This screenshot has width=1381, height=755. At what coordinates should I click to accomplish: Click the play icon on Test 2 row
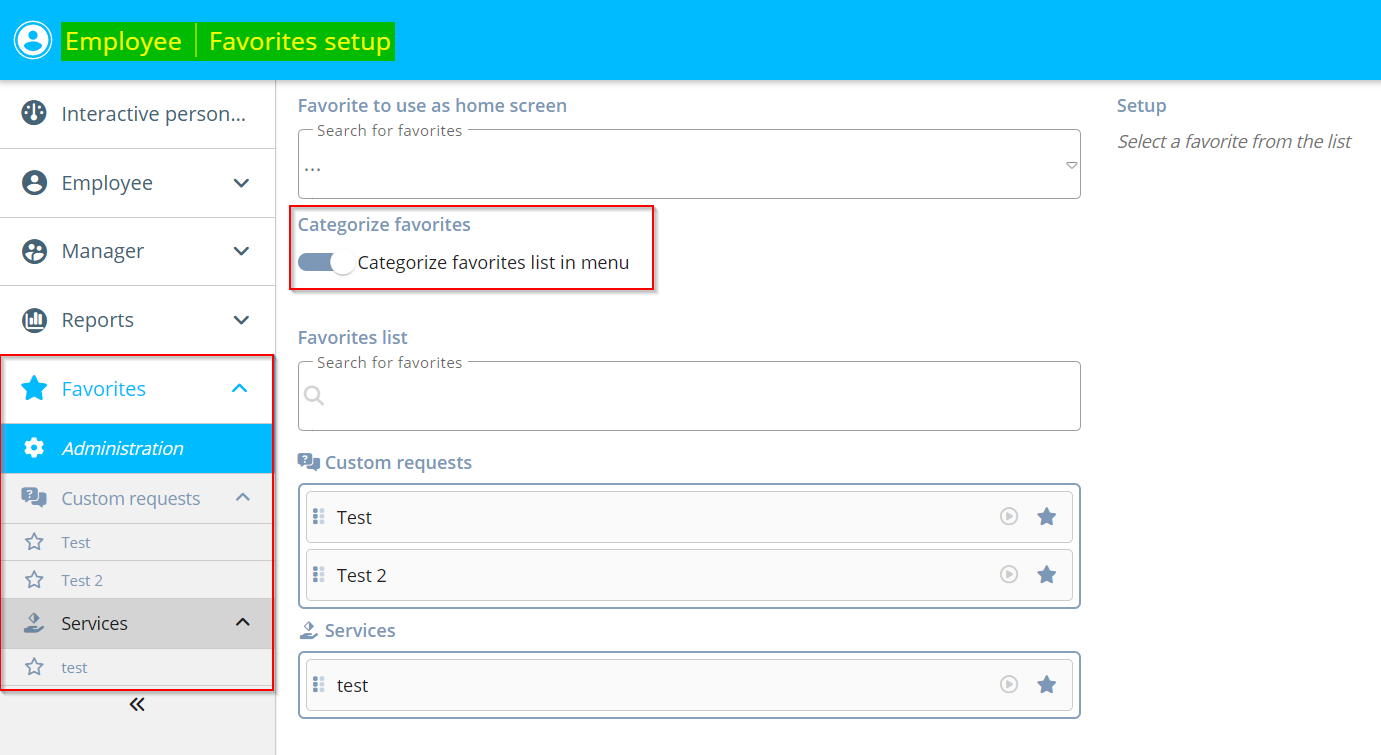tap(1009, 575)
